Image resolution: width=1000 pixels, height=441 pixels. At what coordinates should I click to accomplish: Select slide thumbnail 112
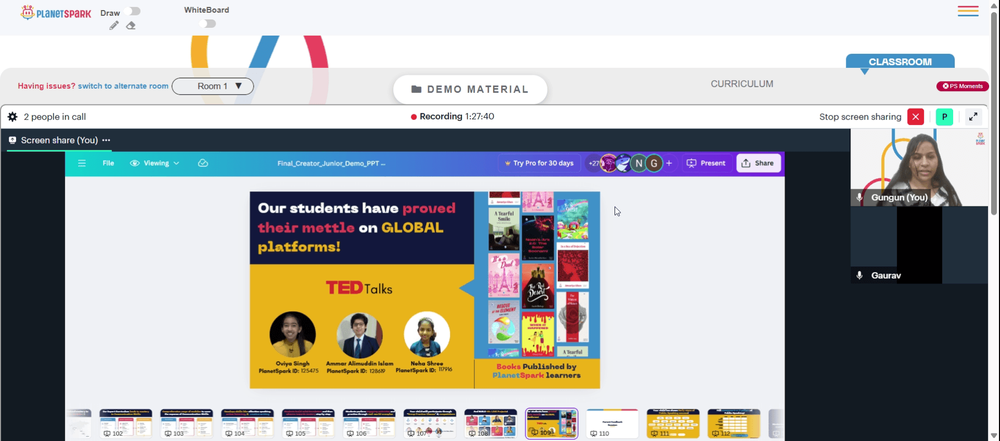pos(734,423)
